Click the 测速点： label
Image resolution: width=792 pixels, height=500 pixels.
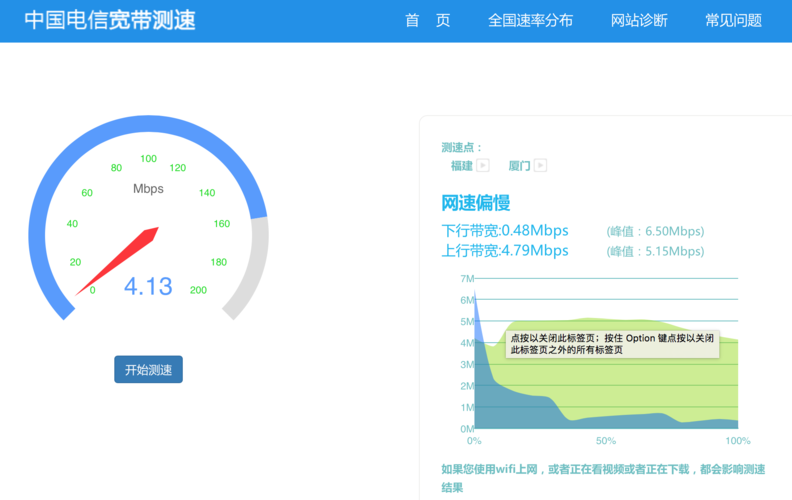pos(462,147)
